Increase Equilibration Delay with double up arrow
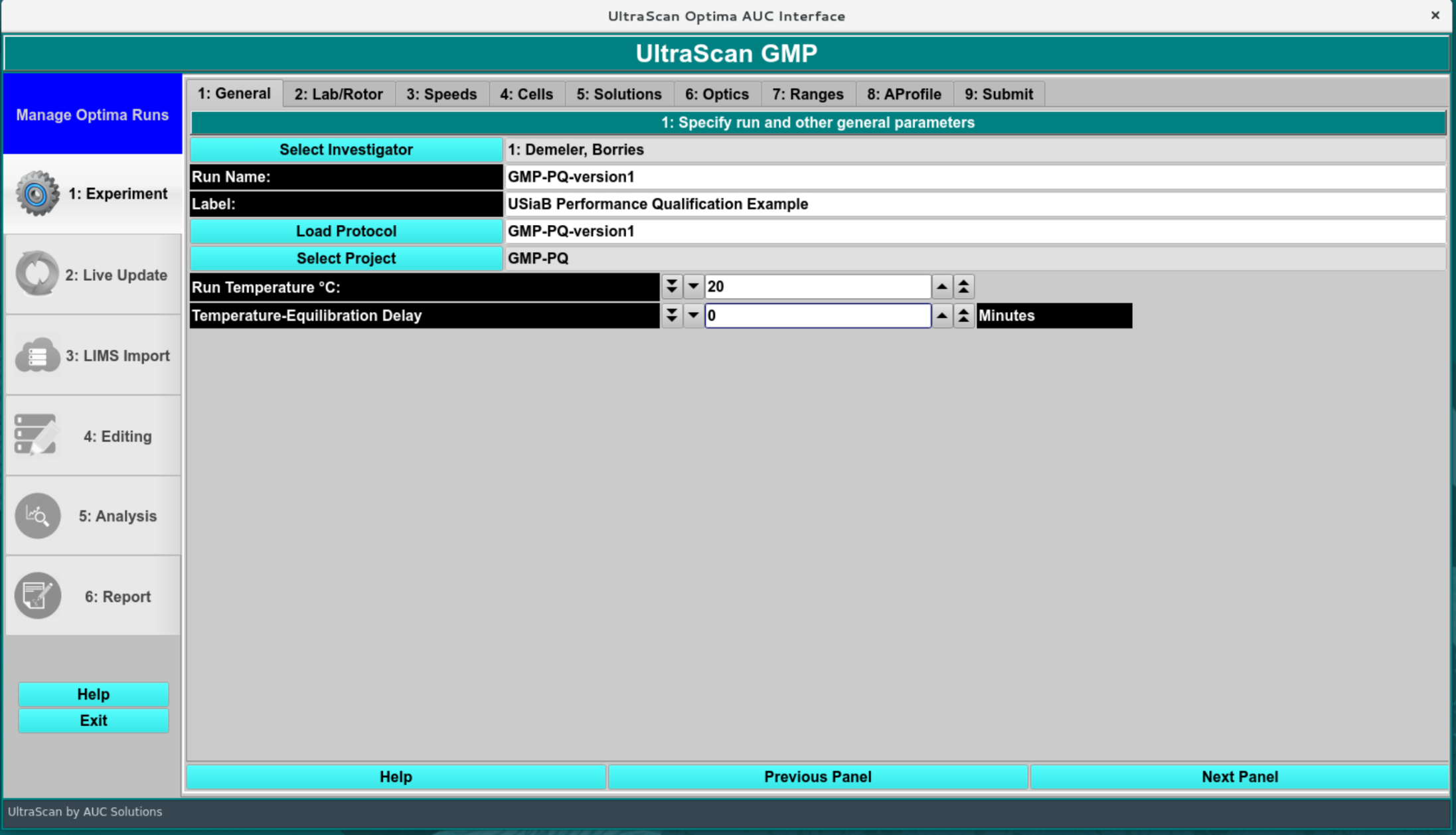This screenshot has height=835, width=1456. coord(963,316)
